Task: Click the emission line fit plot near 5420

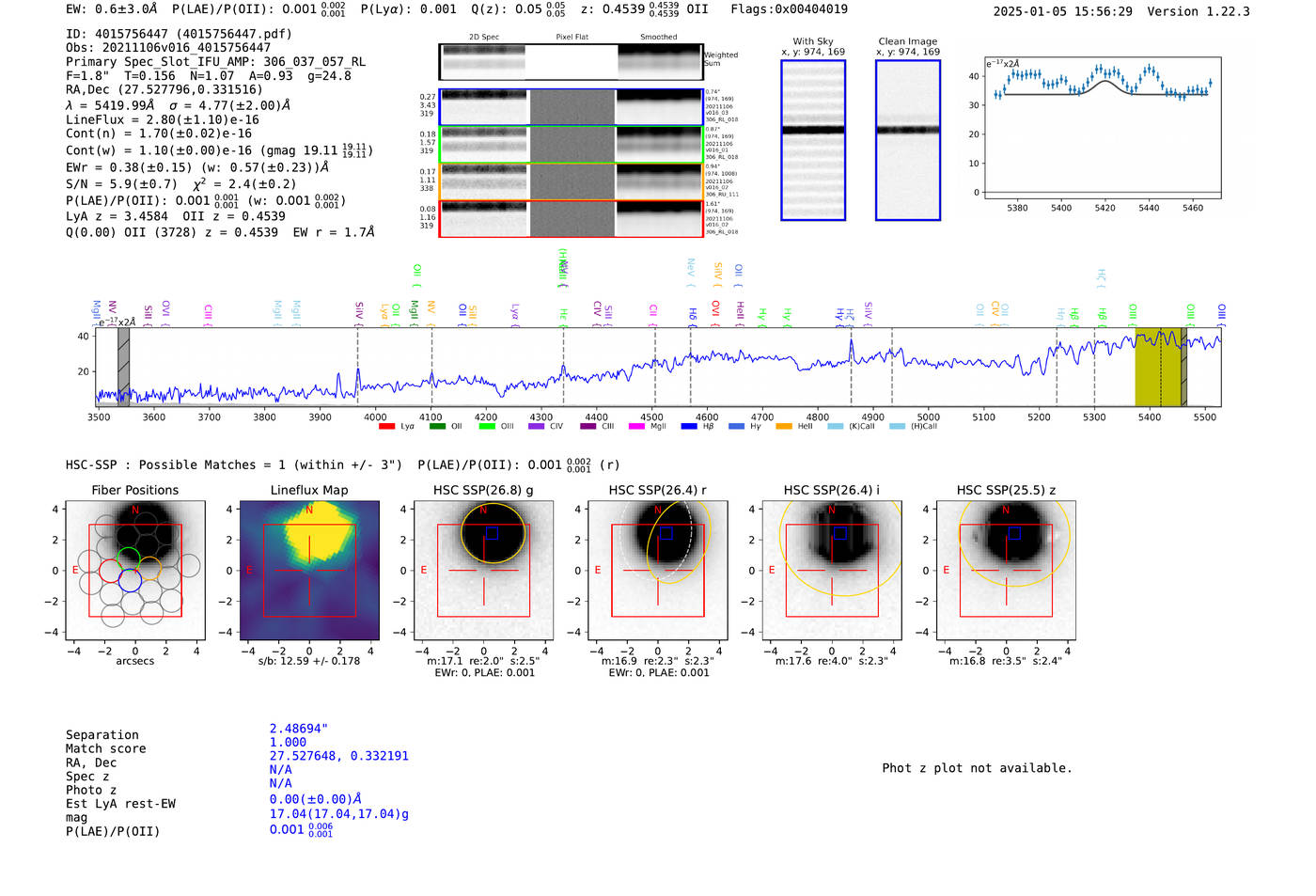Action: point(1103,128)
